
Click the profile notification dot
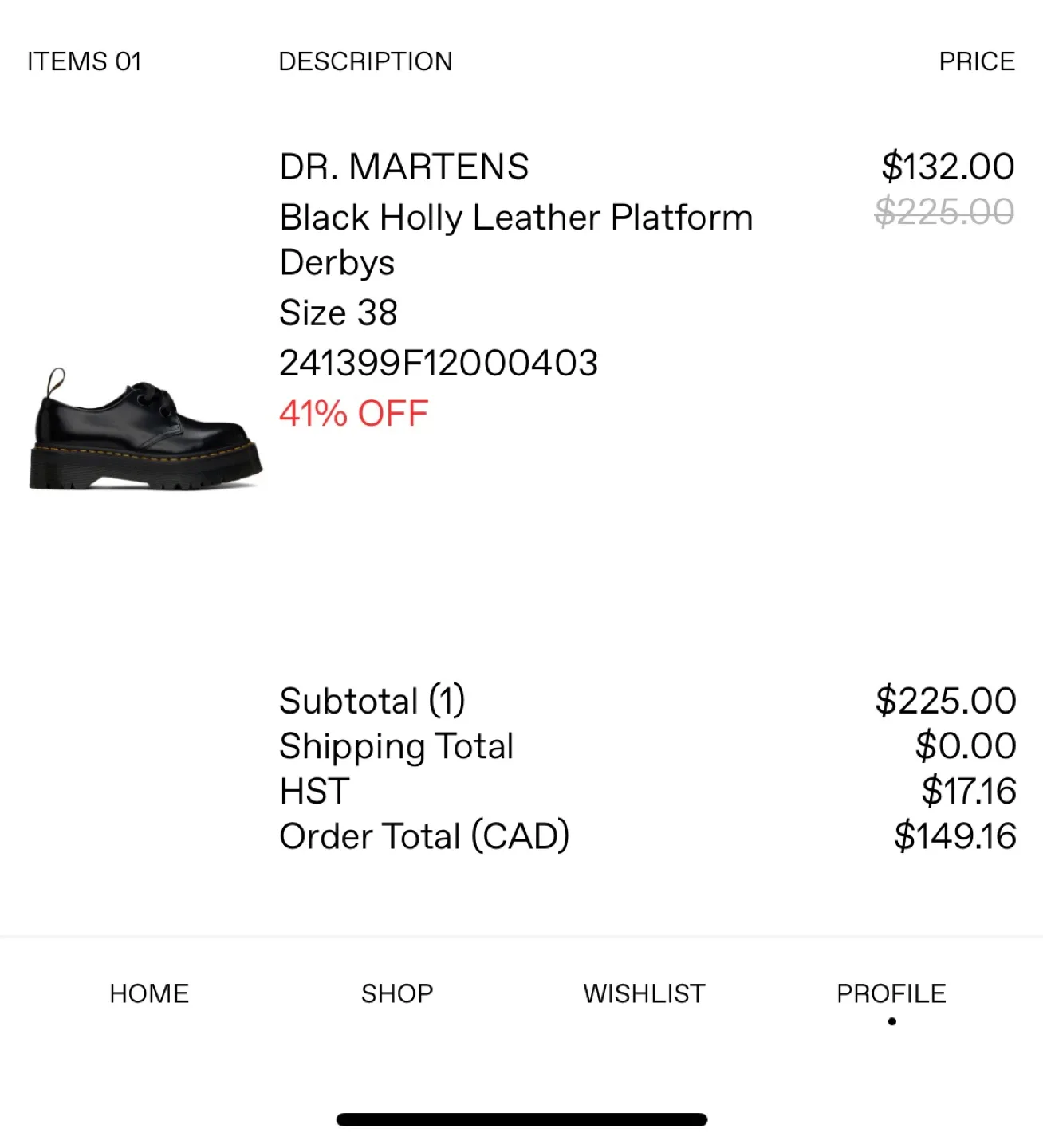[890, 1019]
